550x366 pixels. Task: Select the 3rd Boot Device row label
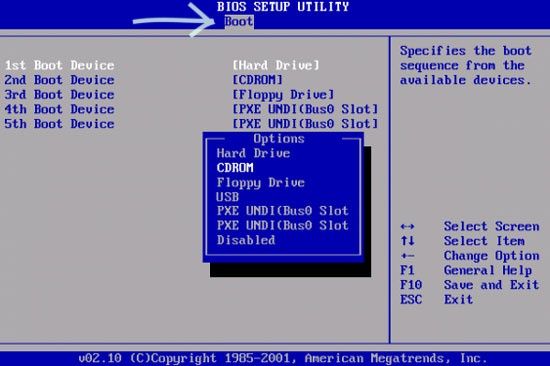coord(60,95)
